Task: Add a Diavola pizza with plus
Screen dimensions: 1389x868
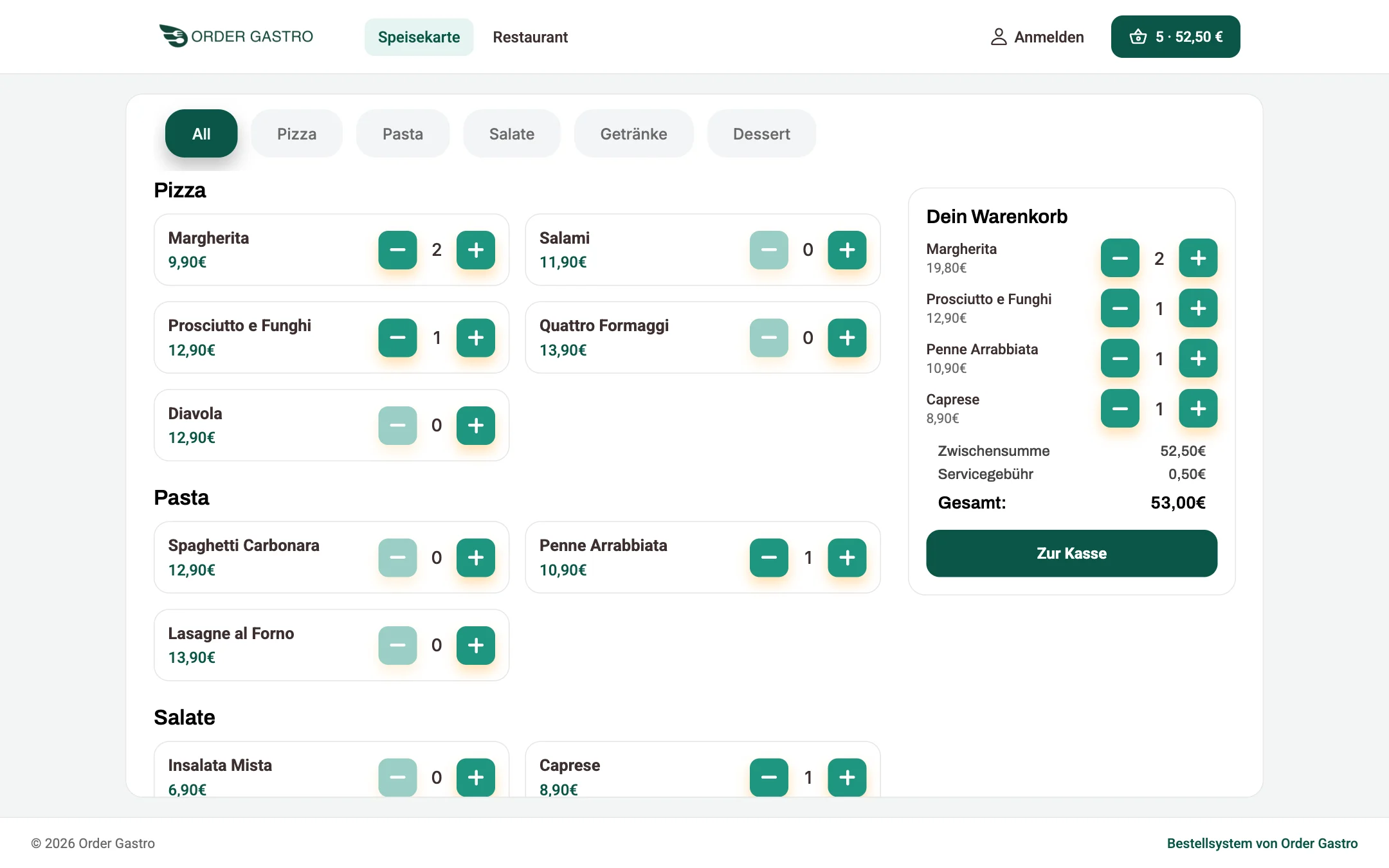Action: pyautogui.click(x=476, y=425)
